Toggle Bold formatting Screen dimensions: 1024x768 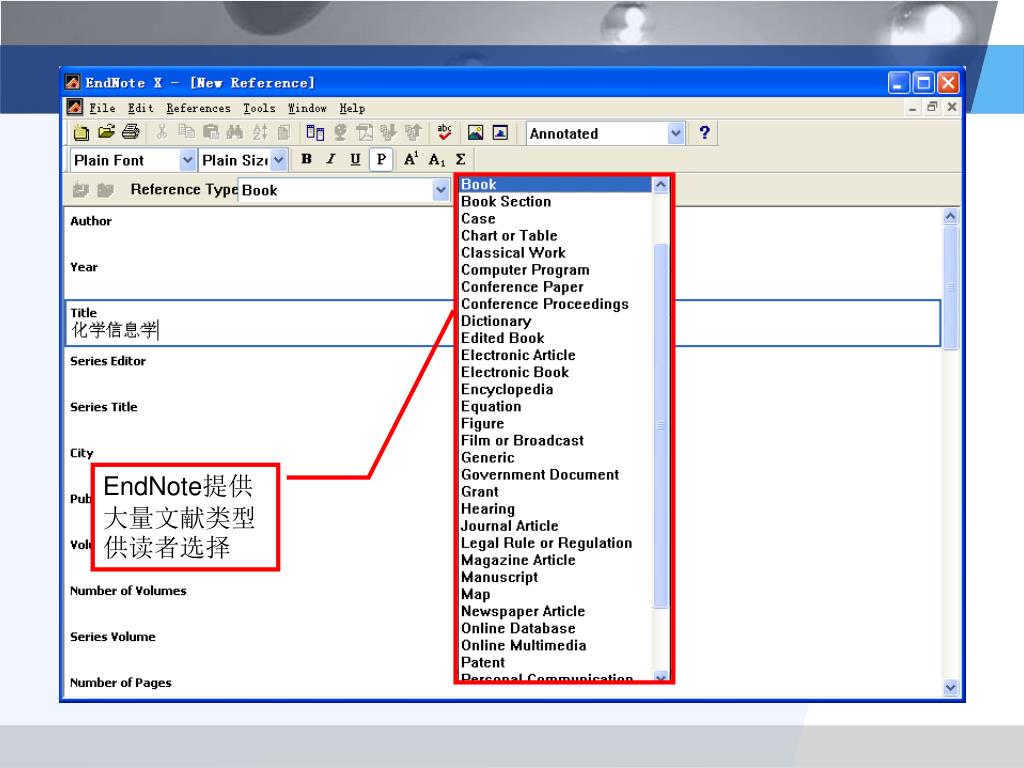(x=306, y=159)
